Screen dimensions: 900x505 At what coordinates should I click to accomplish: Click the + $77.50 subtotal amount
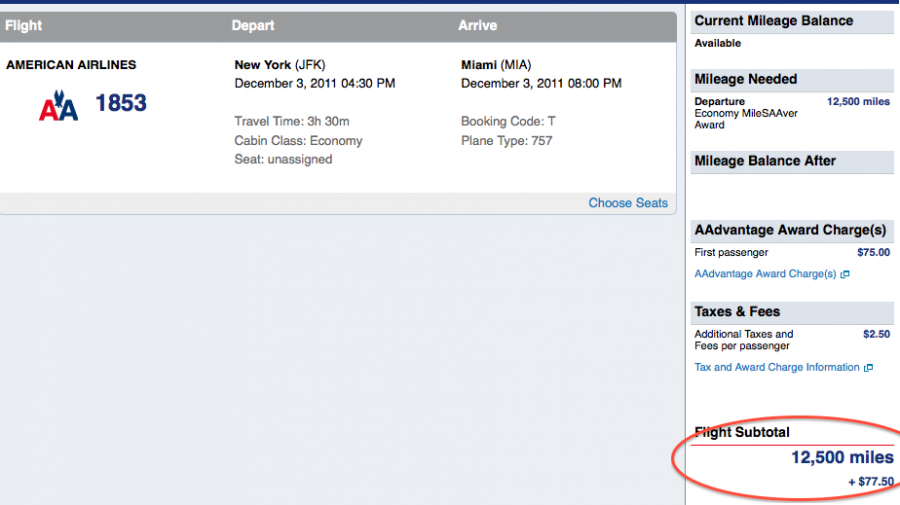(871, 482)
